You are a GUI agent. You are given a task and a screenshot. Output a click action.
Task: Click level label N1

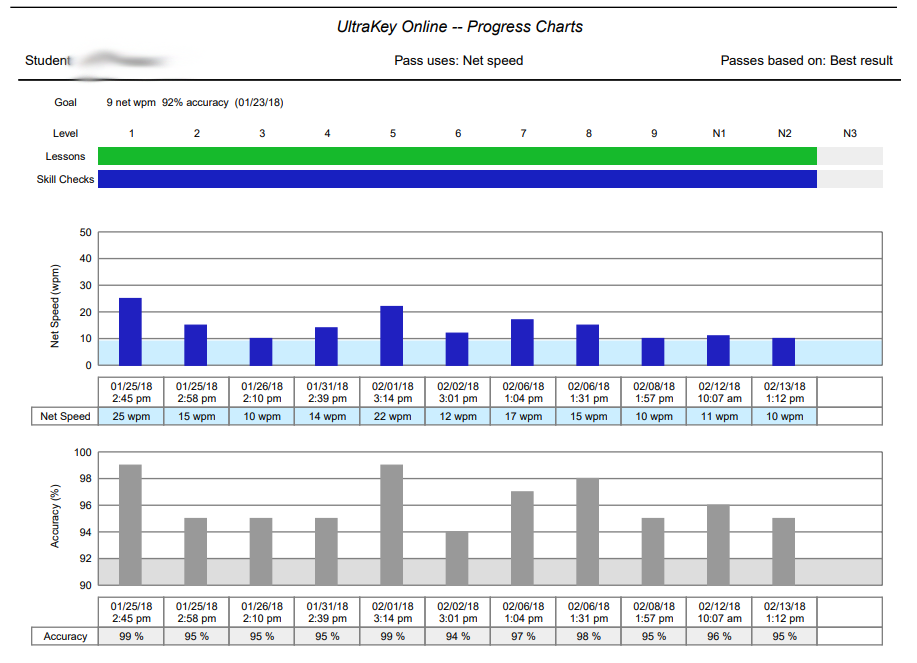click(719, 133)
